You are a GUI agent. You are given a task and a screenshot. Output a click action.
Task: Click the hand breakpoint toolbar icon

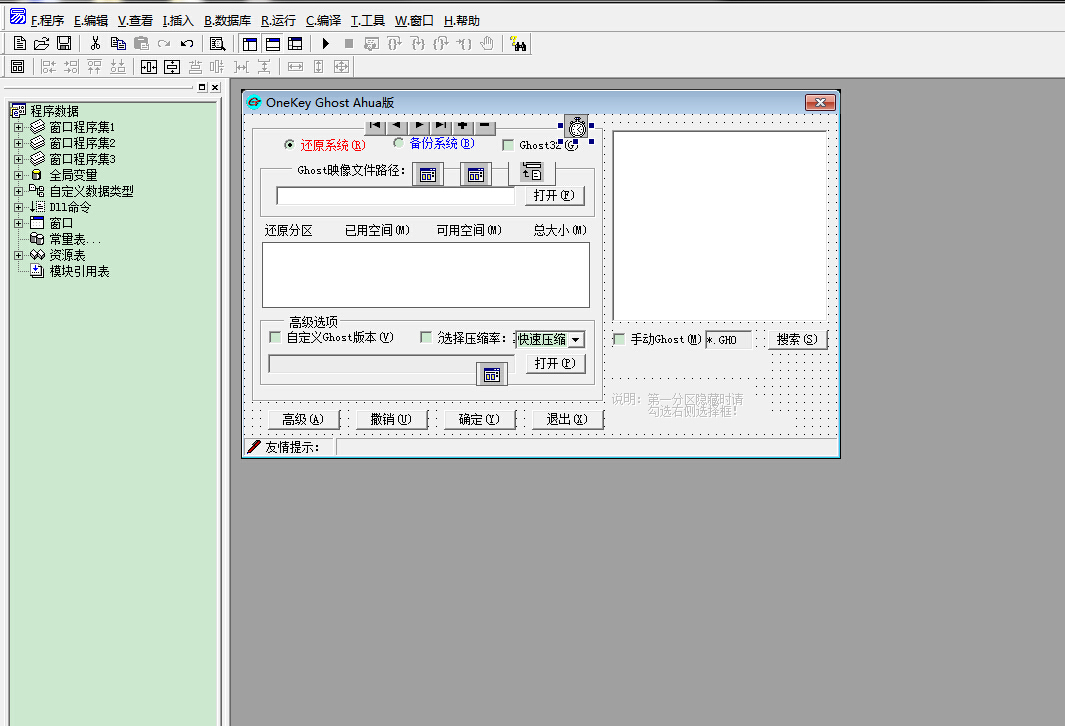tap(487, 44)
